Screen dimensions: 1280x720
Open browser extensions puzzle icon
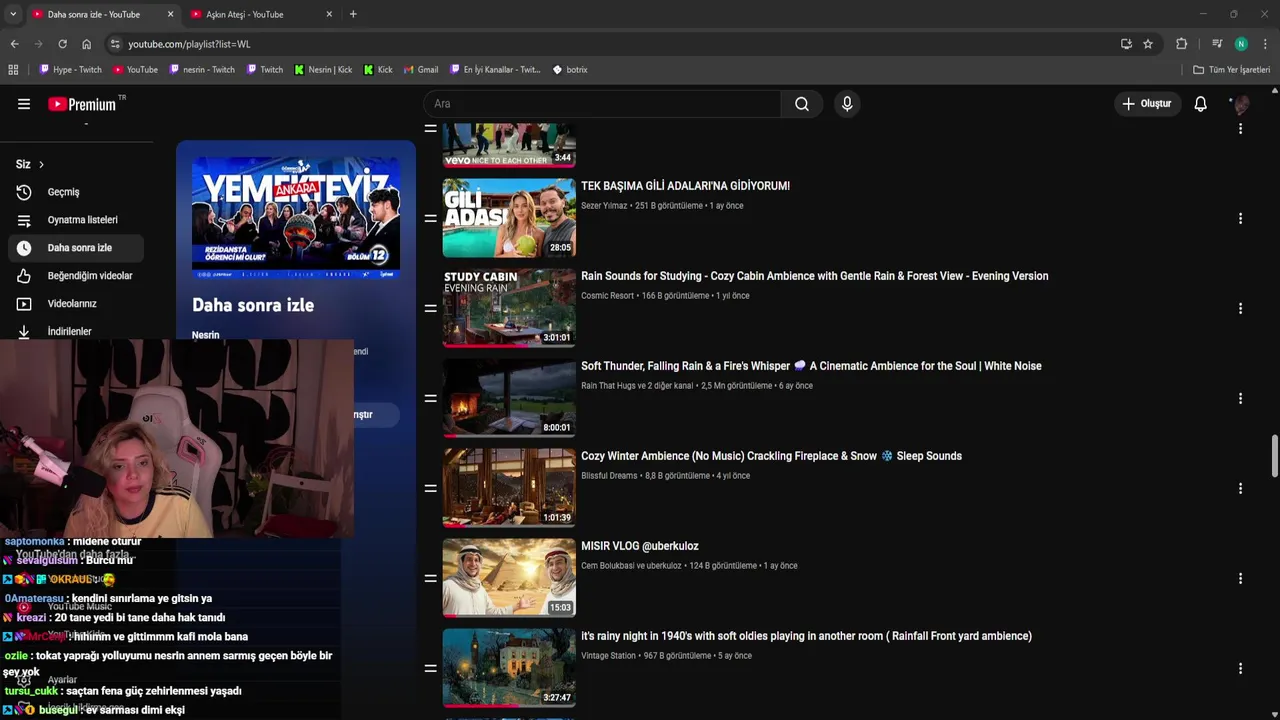click(1181, 44)
